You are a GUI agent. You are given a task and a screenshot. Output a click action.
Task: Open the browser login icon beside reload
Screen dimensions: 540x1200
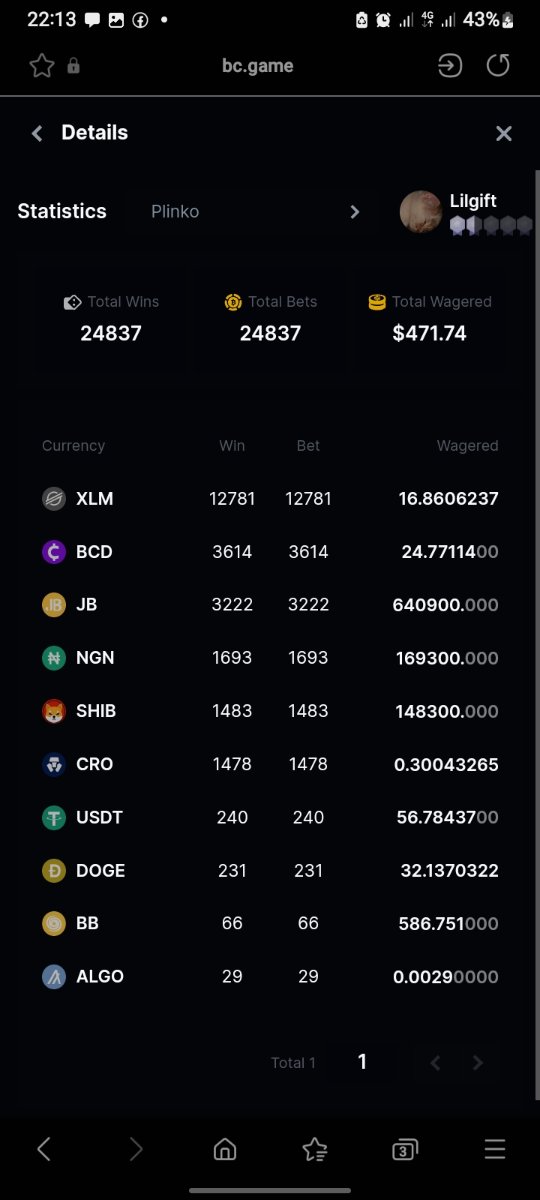tap(450, 66)
